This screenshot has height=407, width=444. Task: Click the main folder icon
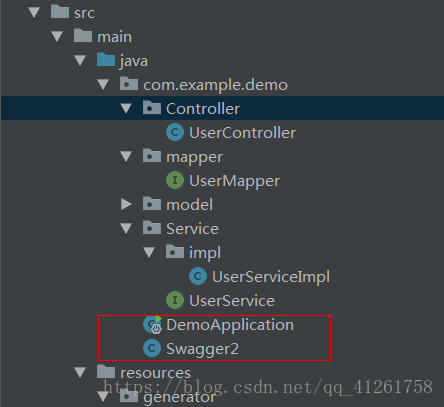point(83,36)
